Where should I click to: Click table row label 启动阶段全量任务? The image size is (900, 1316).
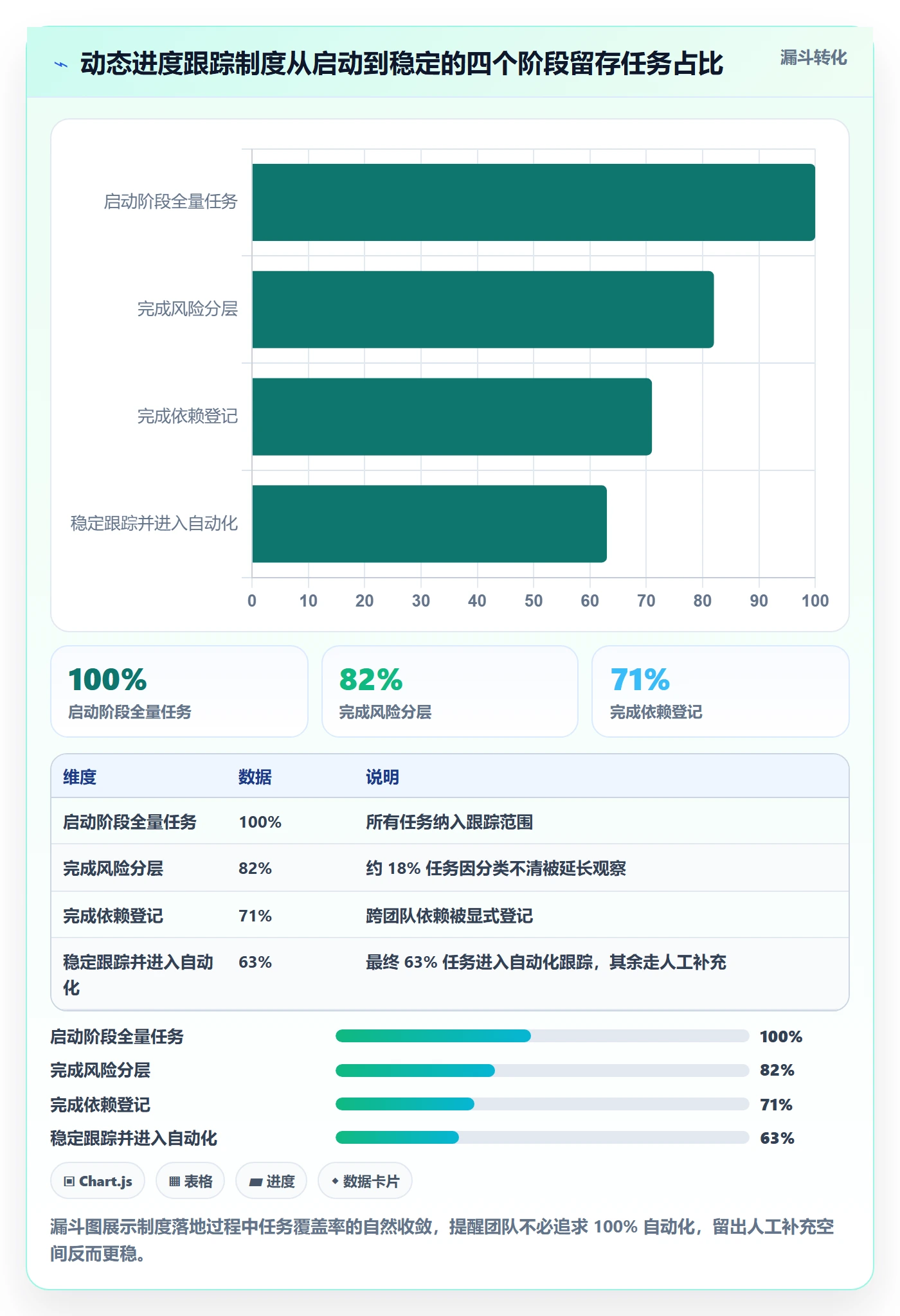(x=130, y=822)
